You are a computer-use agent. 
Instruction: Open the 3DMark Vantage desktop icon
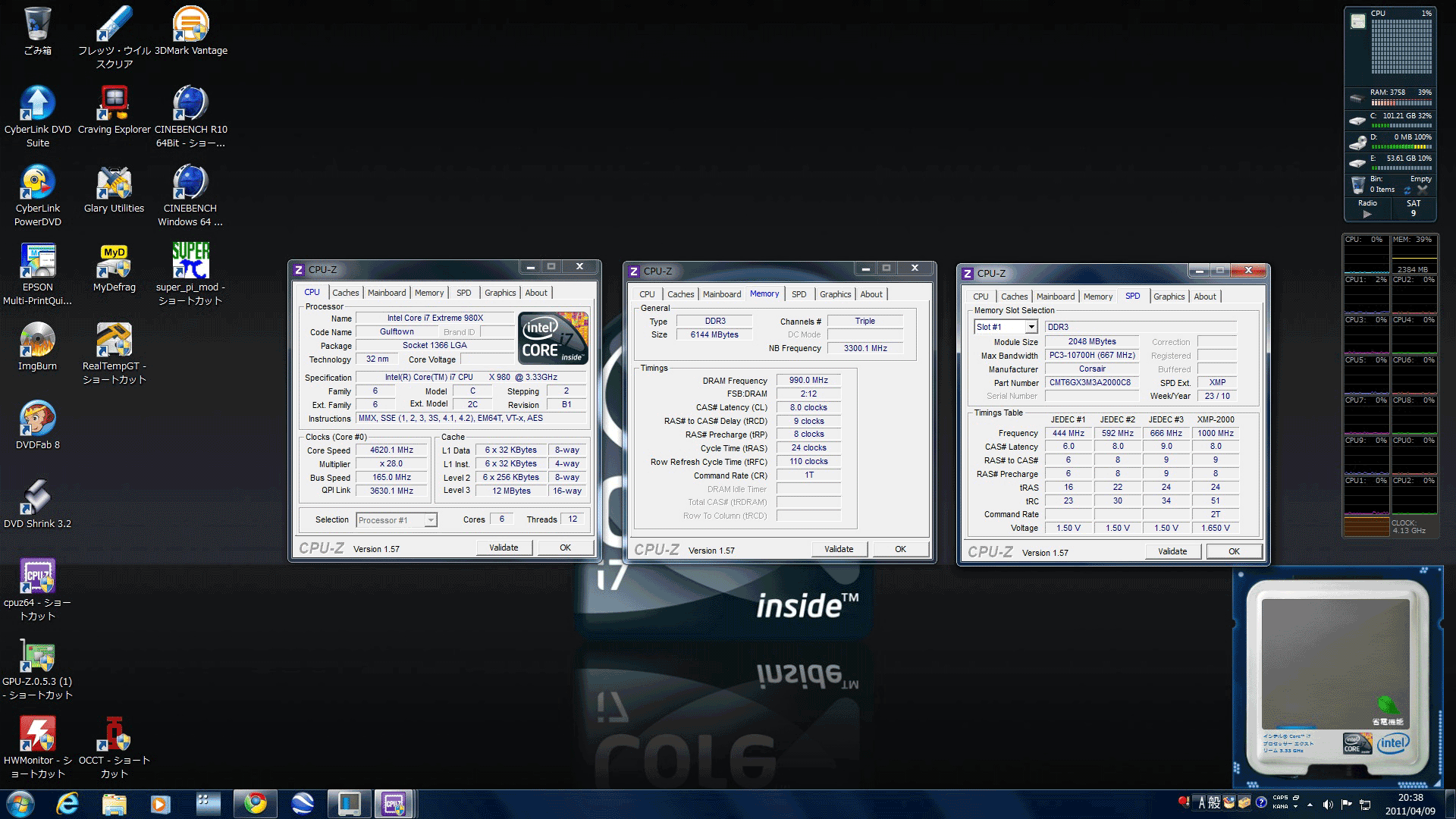pos(190,26)
